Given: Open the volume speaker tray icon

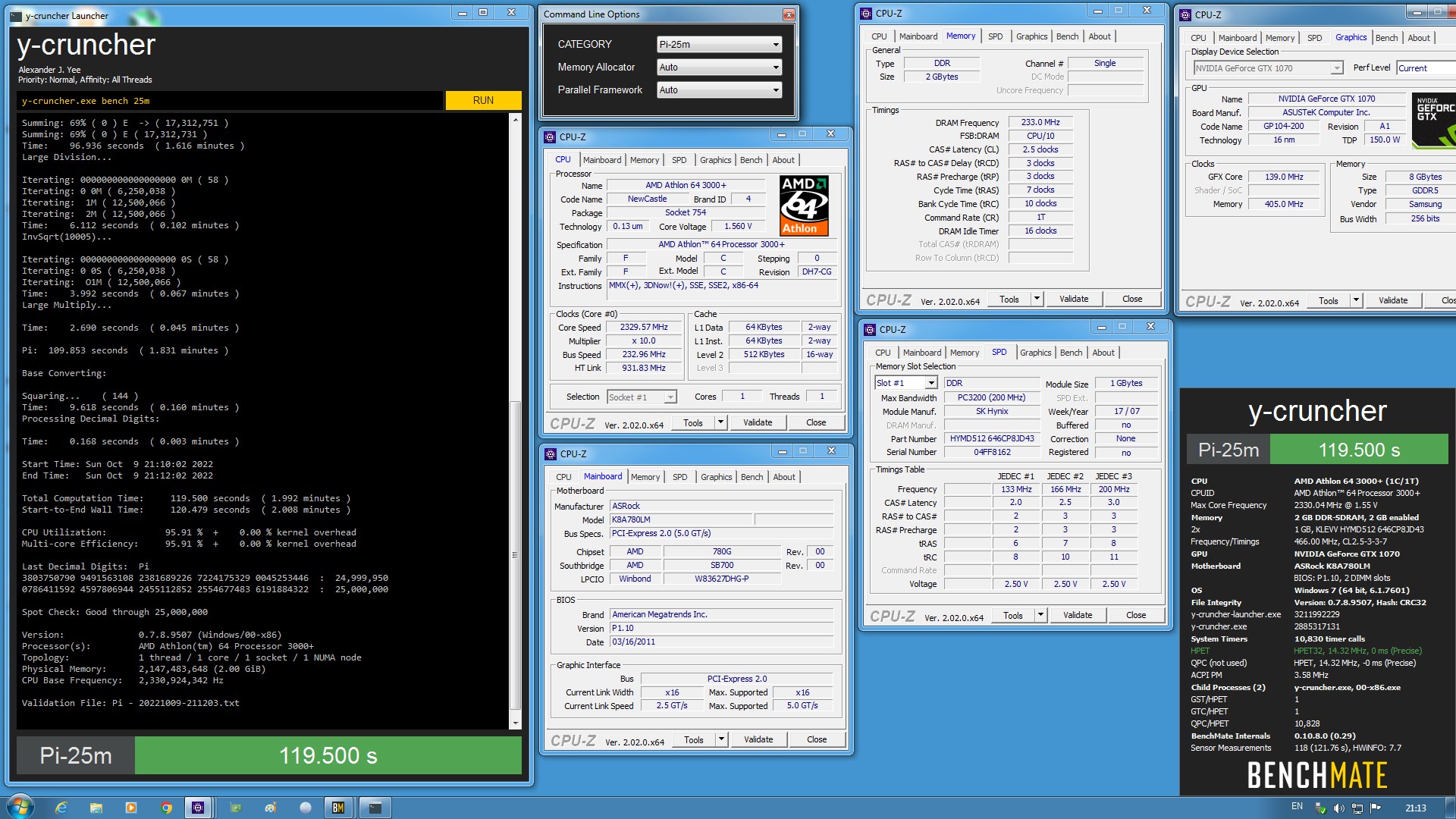Looking at the screenshot, I should pyautogui.click(x=1338, y=808).
